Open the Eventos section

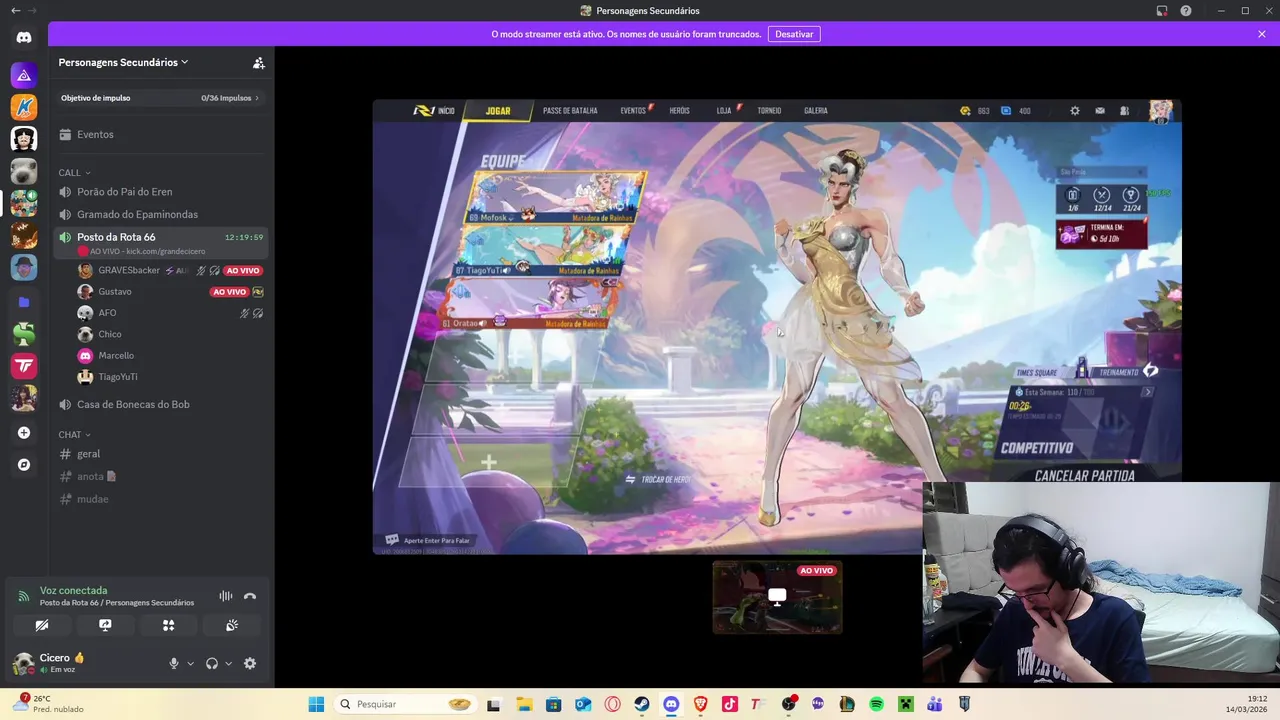161,134
